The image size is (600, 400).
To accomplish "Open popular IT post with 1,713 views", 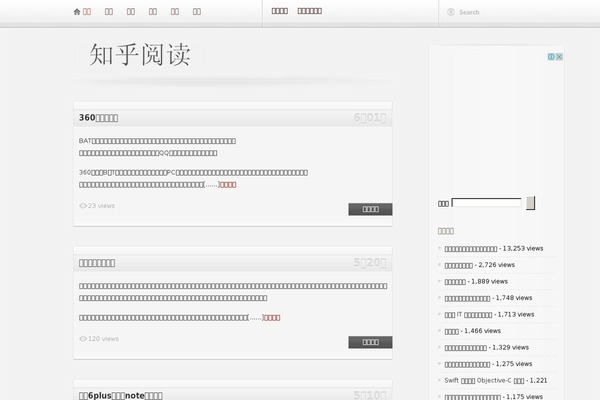I will pos(468,315).
